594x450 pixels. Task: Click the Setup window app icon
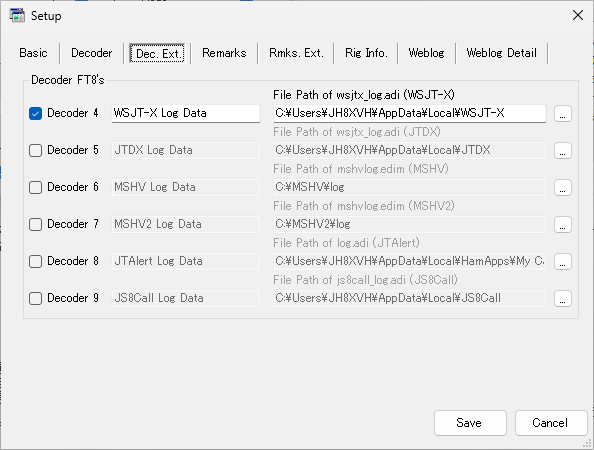[17, 16]
